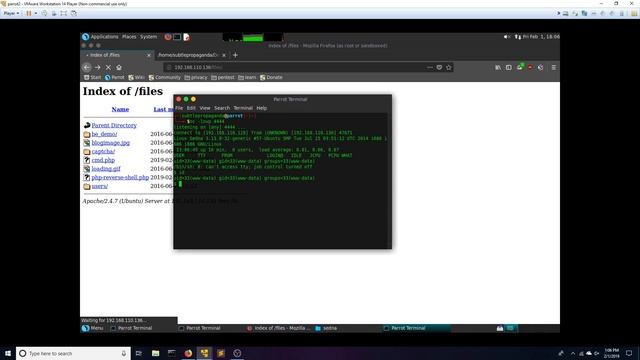Send Ctrl+Alt+Del via VMware toolbar icon

coord(44,13)
